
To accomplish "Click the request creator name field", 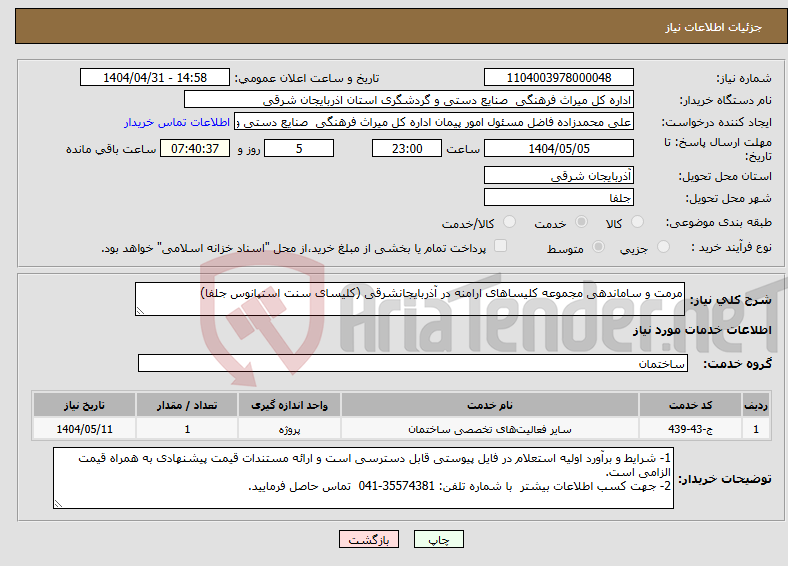I will click(434, 122).
